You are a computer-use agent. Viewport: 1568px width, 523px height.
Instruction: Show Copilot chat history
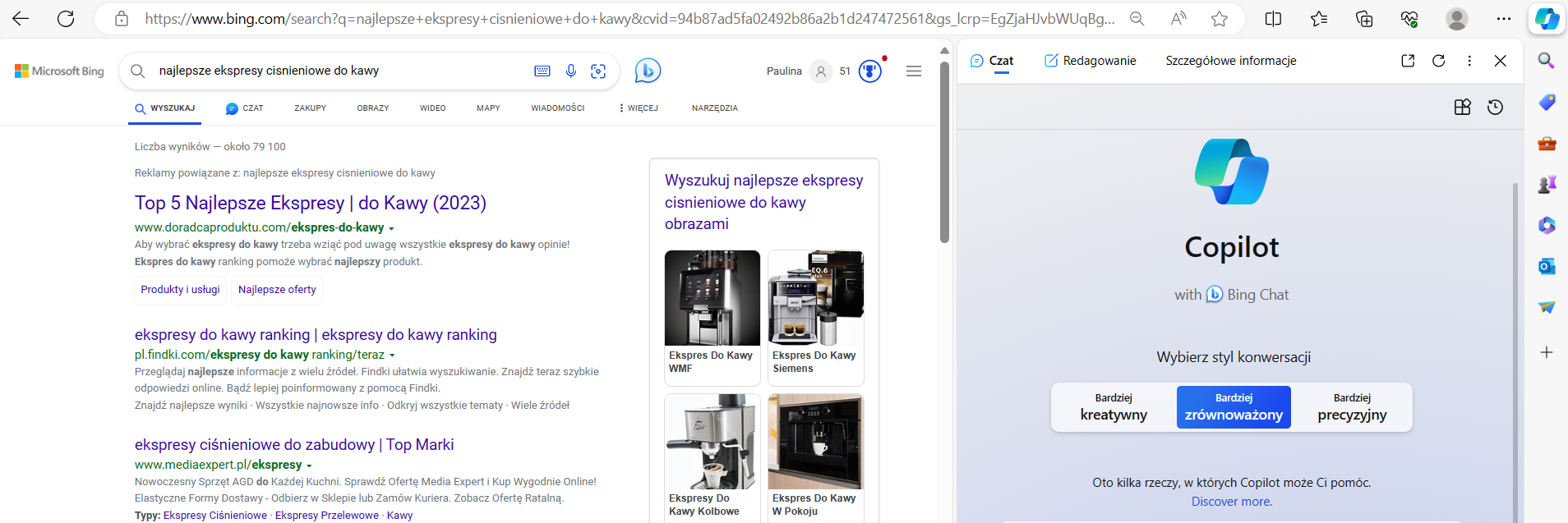point(1496,107)
